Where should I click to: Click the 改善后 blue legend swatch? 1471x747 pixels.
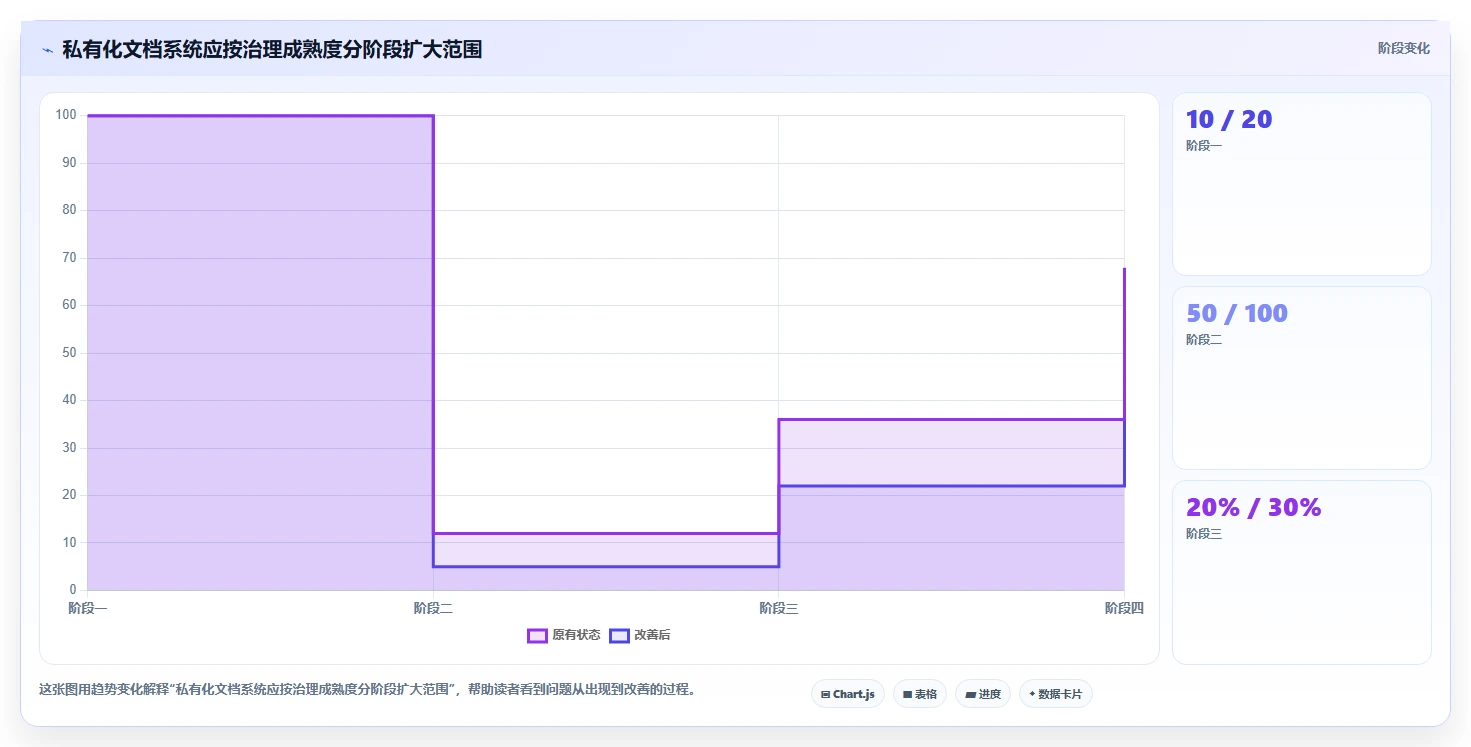pyautogui.click(x=619, y=635)
